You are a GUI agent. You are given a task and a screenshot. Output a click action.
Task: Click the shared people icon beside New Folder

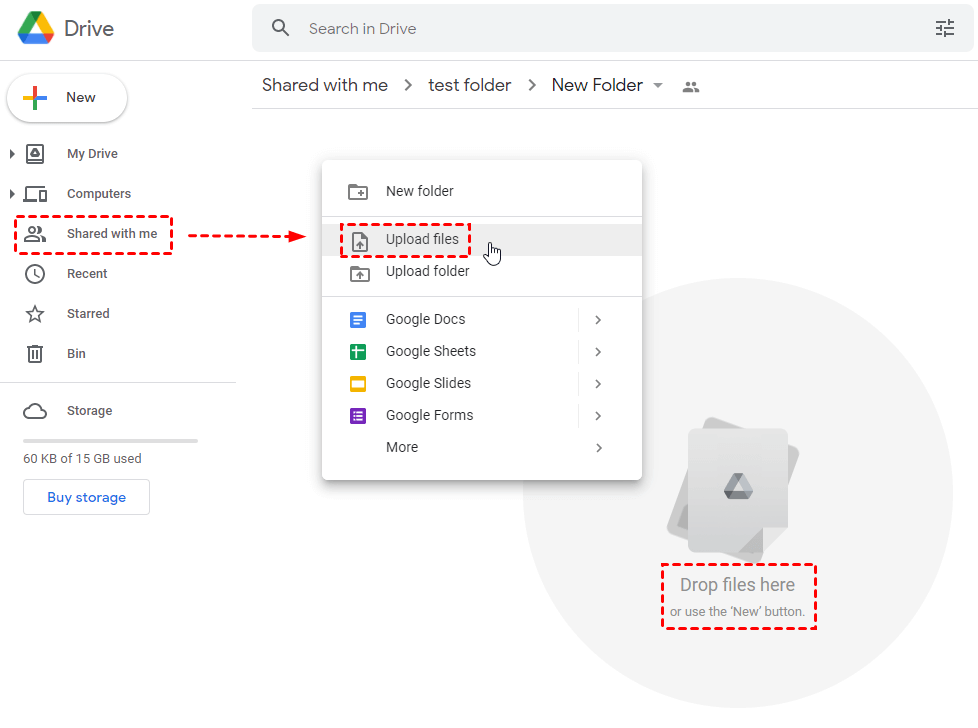690,87
